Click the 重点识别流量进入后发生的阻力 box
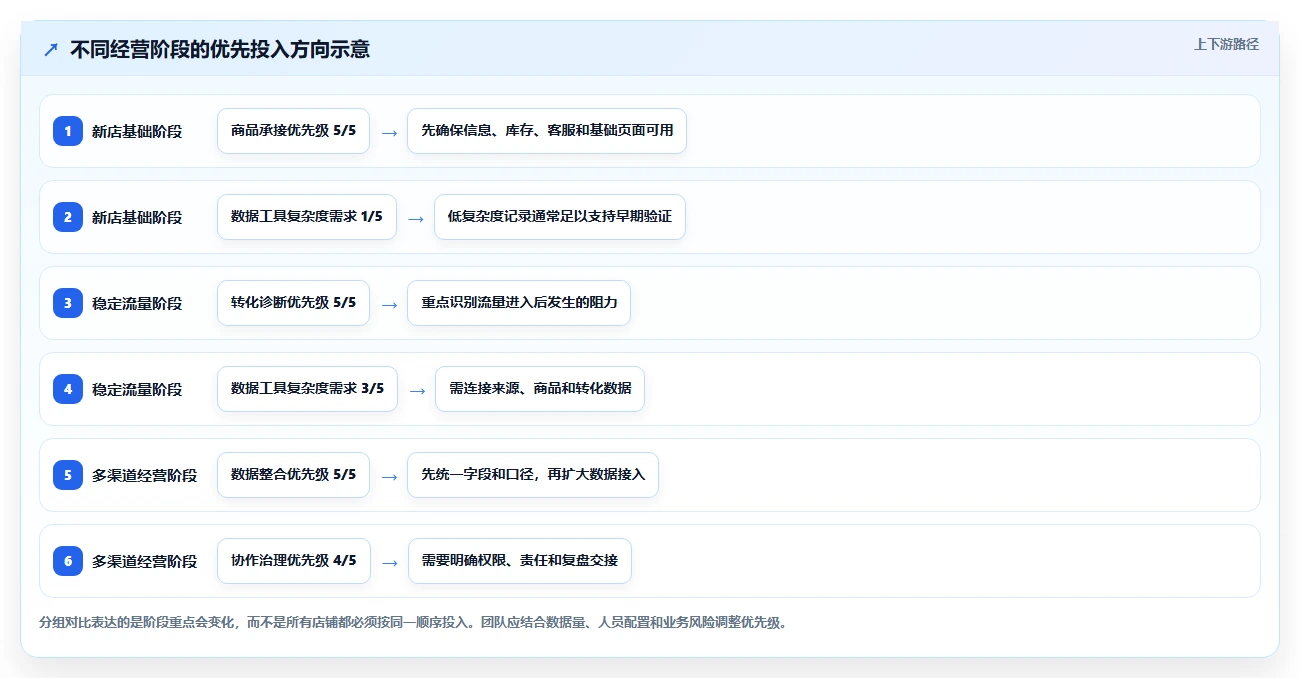The image size is (1300, 678). coord(519,303)
